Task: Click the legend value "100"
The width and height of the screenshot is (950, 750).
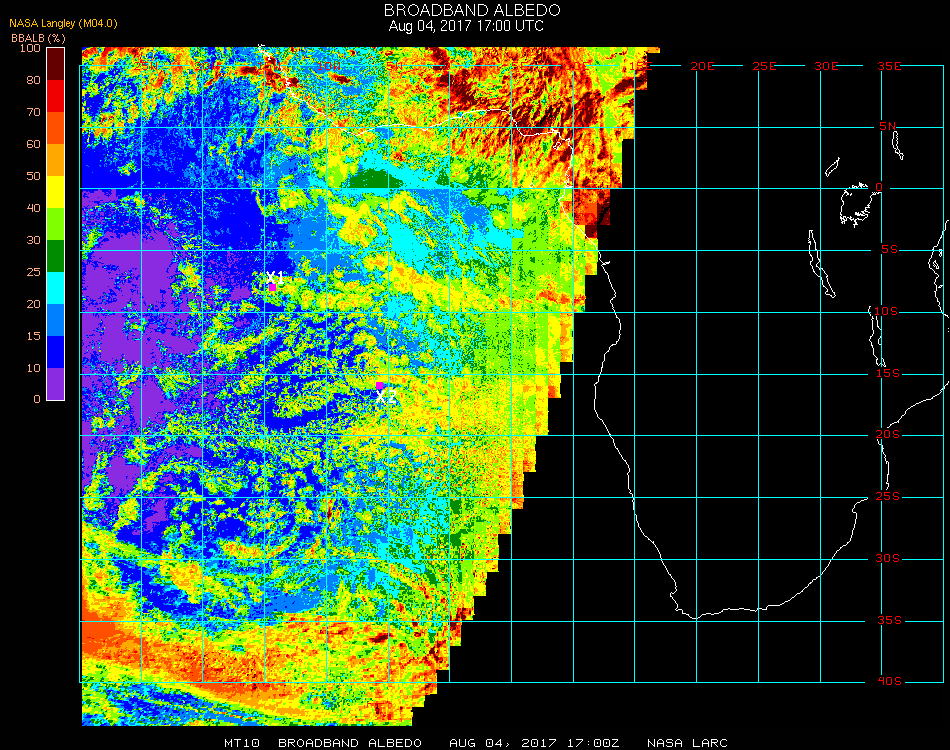Action: [x=30, y=48]
